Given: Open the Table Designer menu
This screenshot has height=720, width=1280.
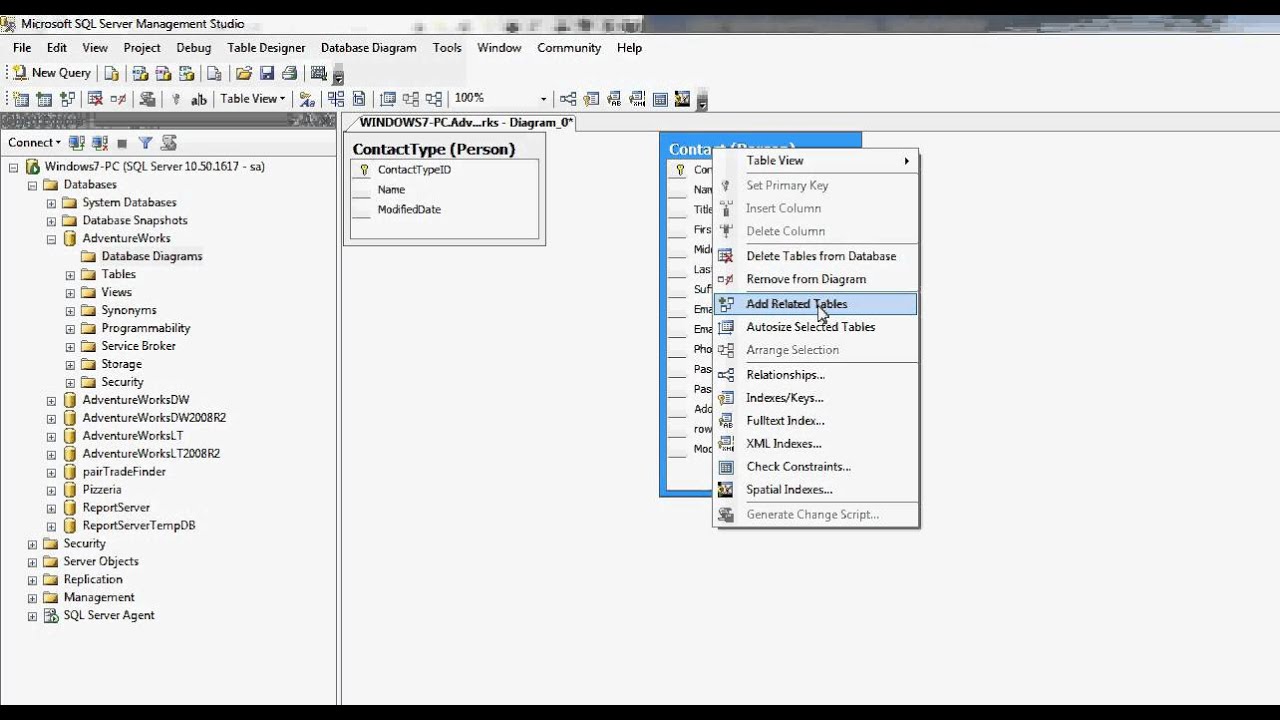Looking at the screenshot, I should click(266, 48).
